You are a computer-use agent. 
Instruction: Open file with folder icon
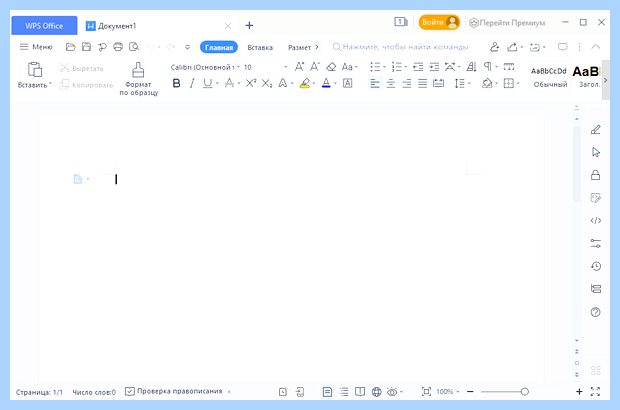(70, 47)
